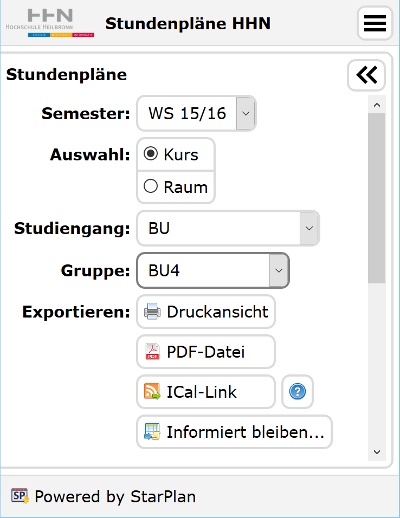Click the StarPlan SP logo icon
Image resolution: width=400 pixels, height=518 pixels.
(x=20, y=496)
